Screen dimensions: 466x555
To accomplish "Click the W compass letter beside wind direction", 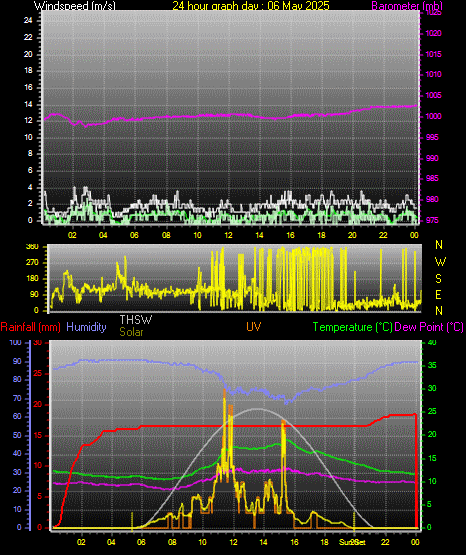I will pyautogui.click(x=440, y=262).
